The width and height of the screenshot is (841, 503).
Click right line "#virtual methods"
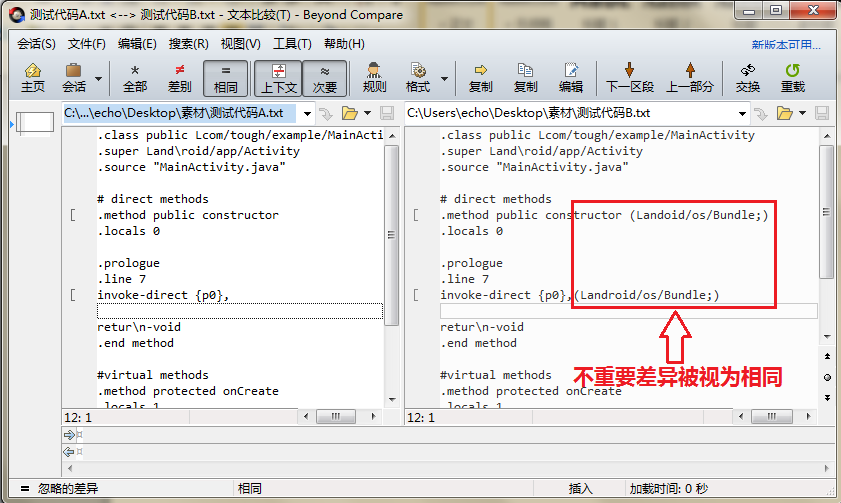coord(496,375)
